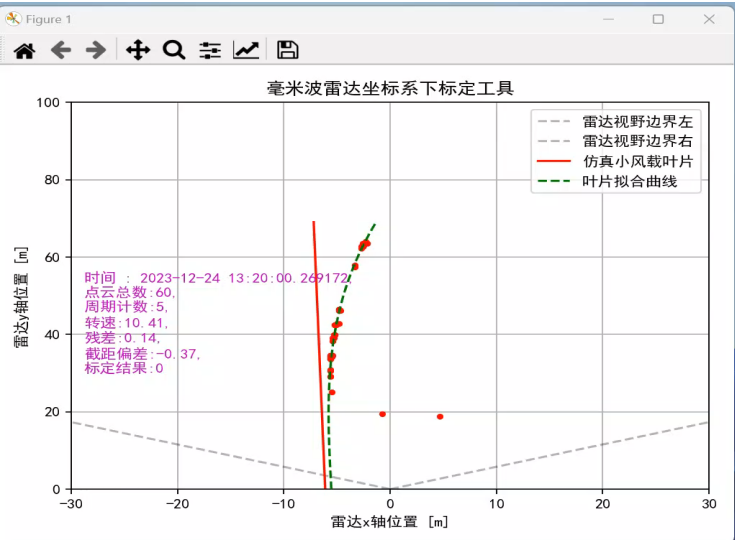The image size is (735, 540).
Task: Click the 标定结果:0 annotation line
Action: click(x=124, y=368)
